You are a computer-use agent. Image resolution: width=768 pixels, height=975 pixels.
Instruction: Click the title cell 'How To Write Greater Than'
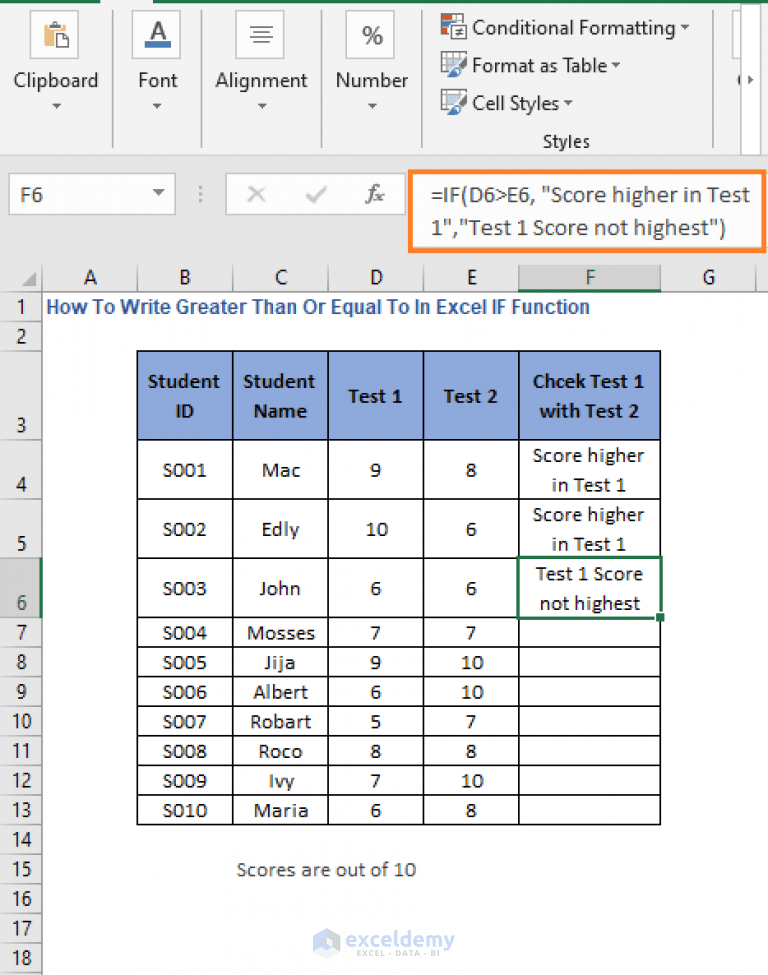coord(318,307)
